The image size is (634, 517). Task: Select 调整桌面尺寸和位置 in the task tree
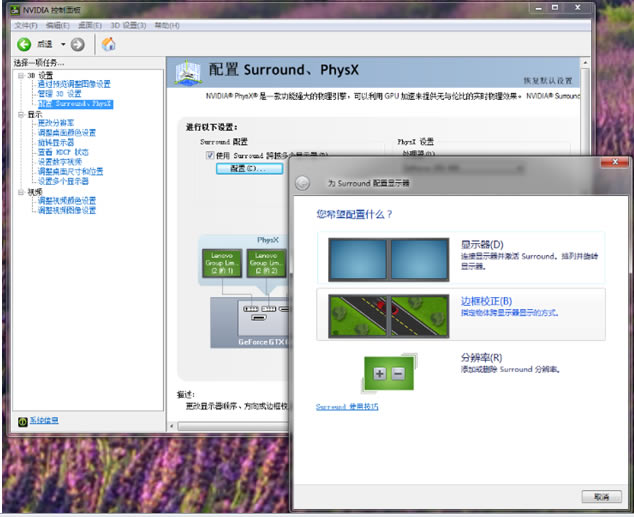(x=70, y=171)
